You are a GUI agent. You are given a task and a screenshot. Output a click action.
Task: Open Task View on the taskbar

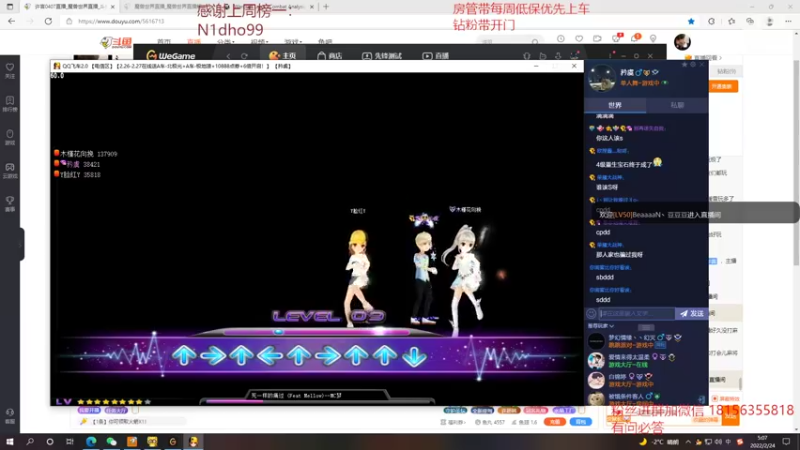(70, 442)
